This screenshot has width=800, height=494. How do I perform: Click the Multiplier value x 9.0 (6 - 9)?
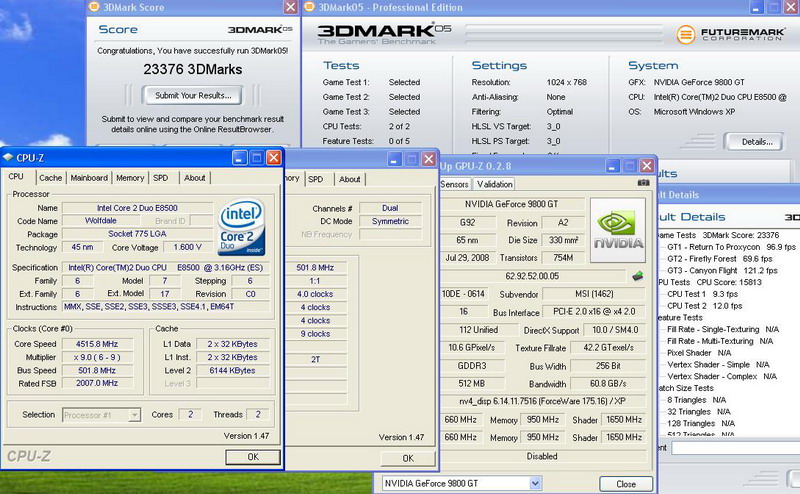coord(97,357)
